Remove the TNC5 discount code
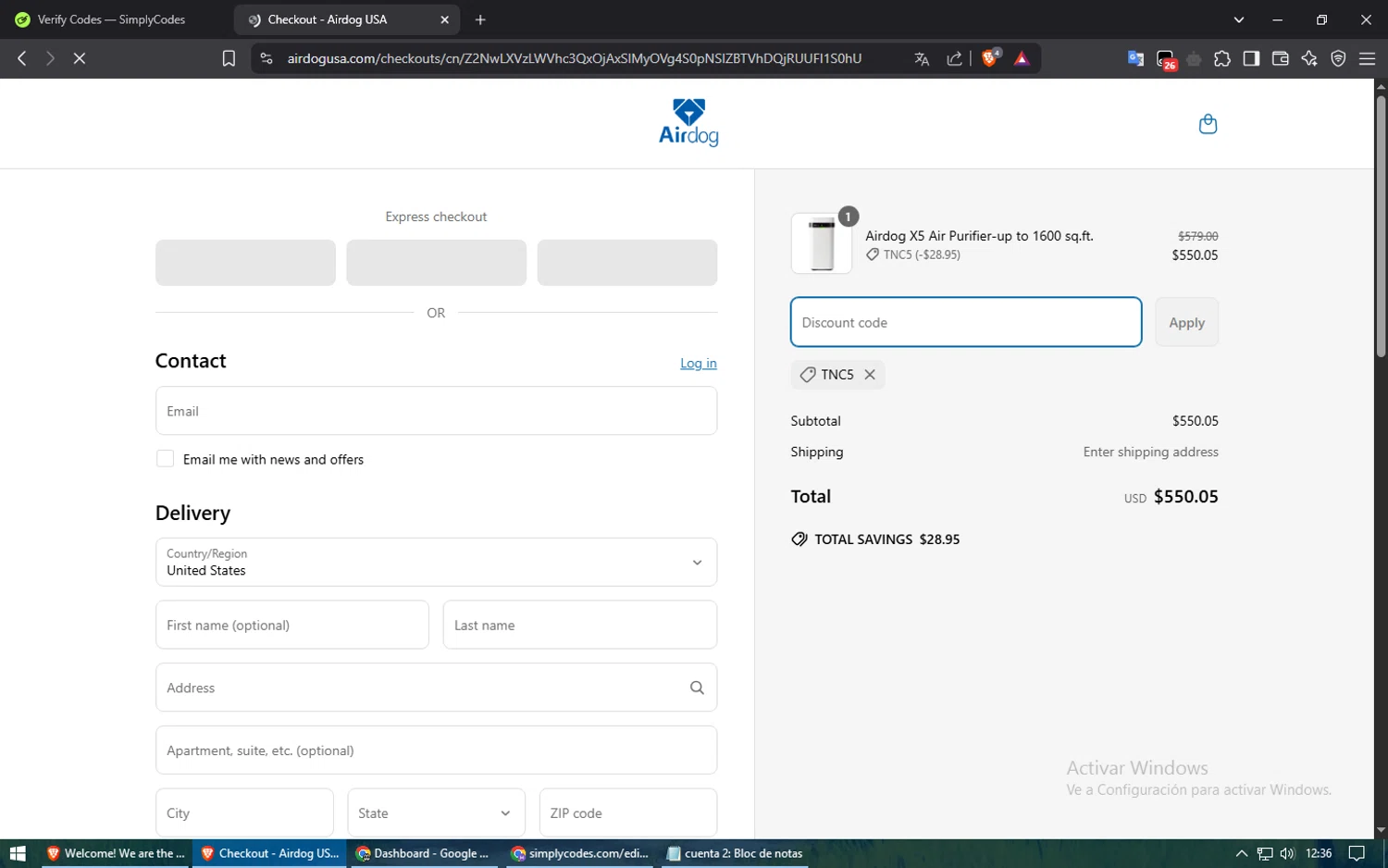The image size is (1388, 868). point(870,375)
